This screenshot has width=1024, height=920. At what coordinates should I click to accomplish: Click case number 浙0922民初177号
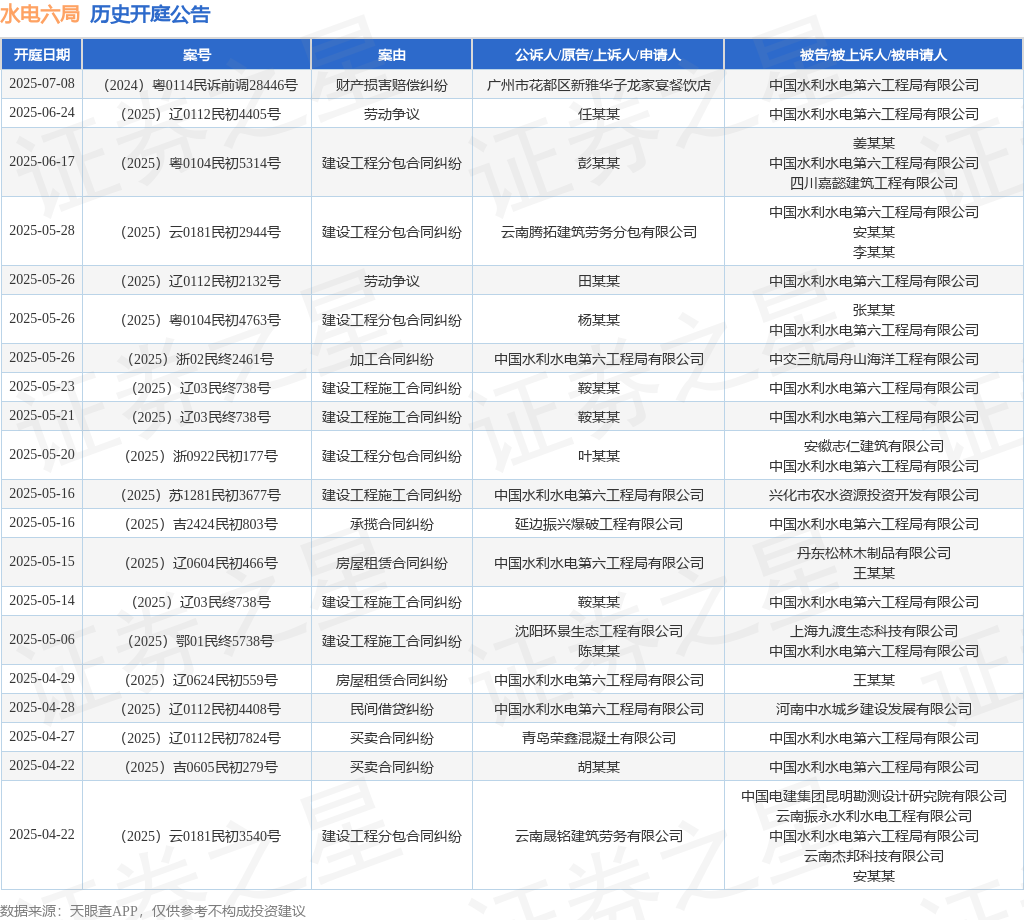click(200, 456)
